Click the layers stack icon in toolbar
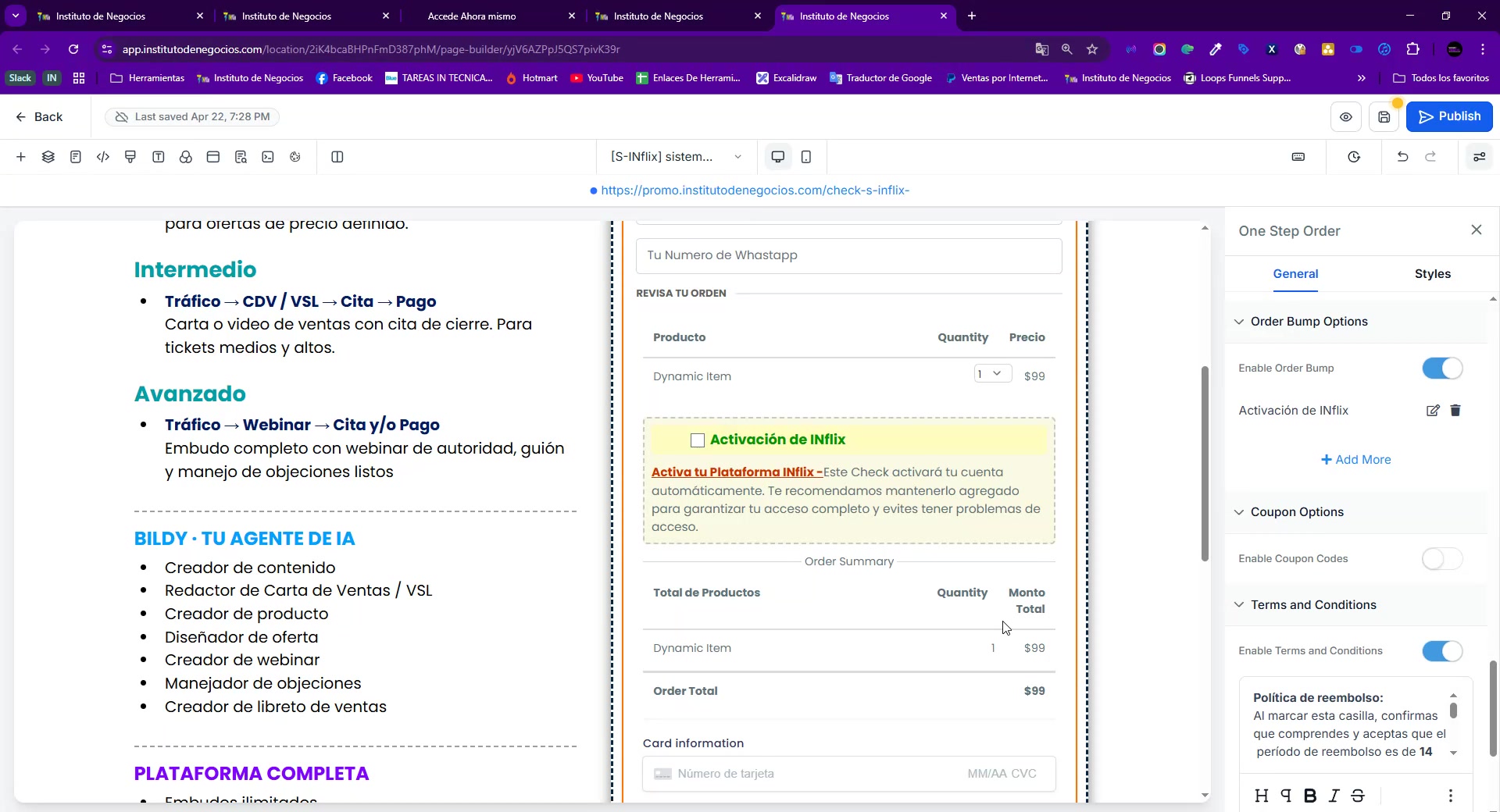The height and width of the screenshot is (812, 1500). 48,157
